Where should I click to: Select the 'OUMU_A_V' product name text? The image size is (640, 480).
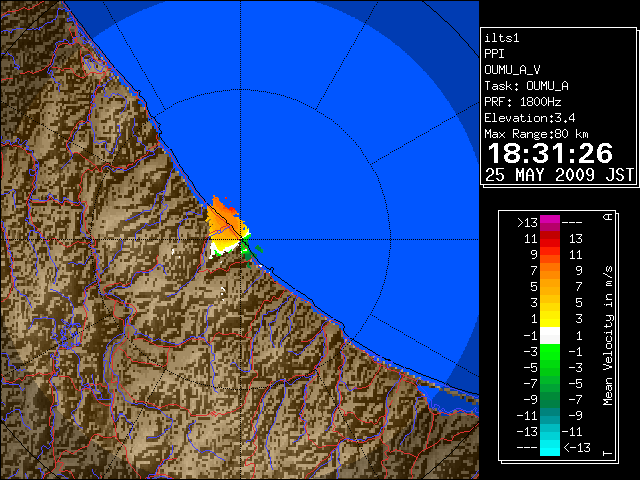point(512,70)
